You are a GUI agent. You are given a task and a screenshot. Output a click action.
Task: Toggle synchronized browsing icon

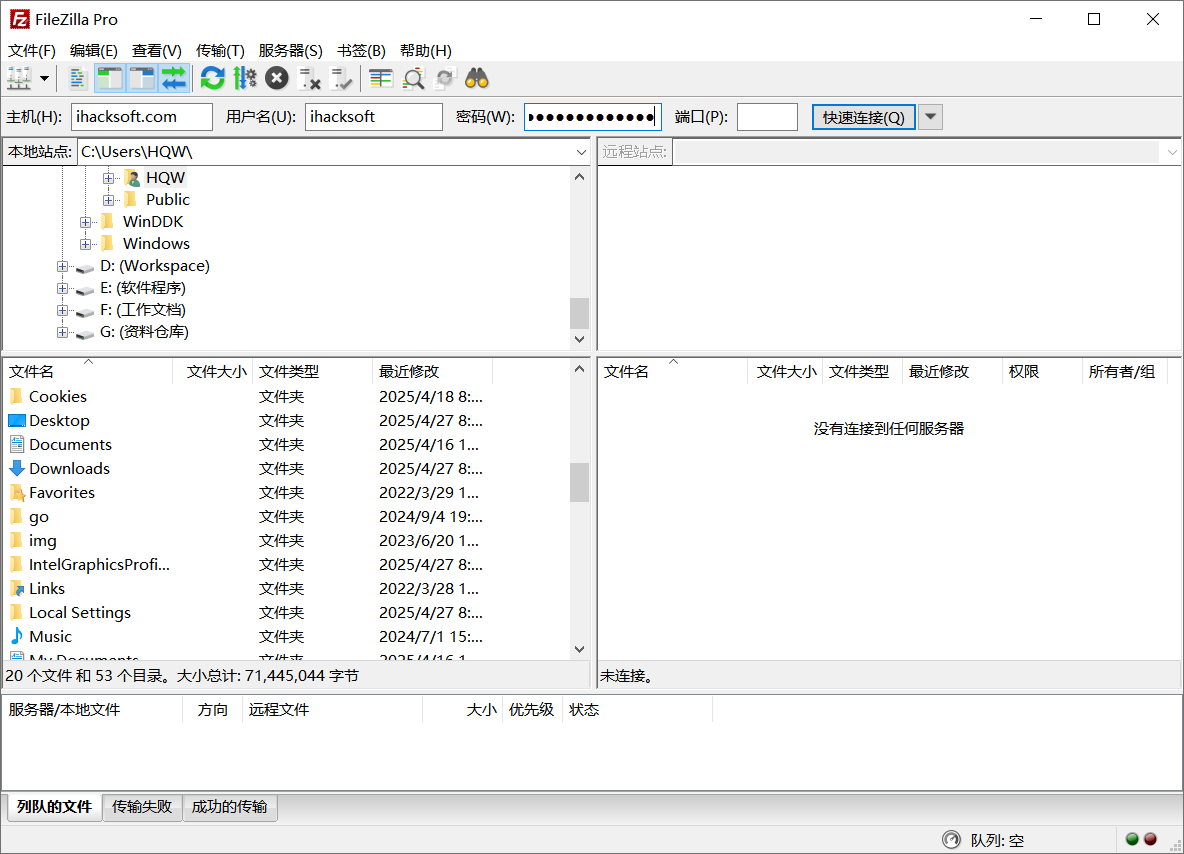click(446, 79)
